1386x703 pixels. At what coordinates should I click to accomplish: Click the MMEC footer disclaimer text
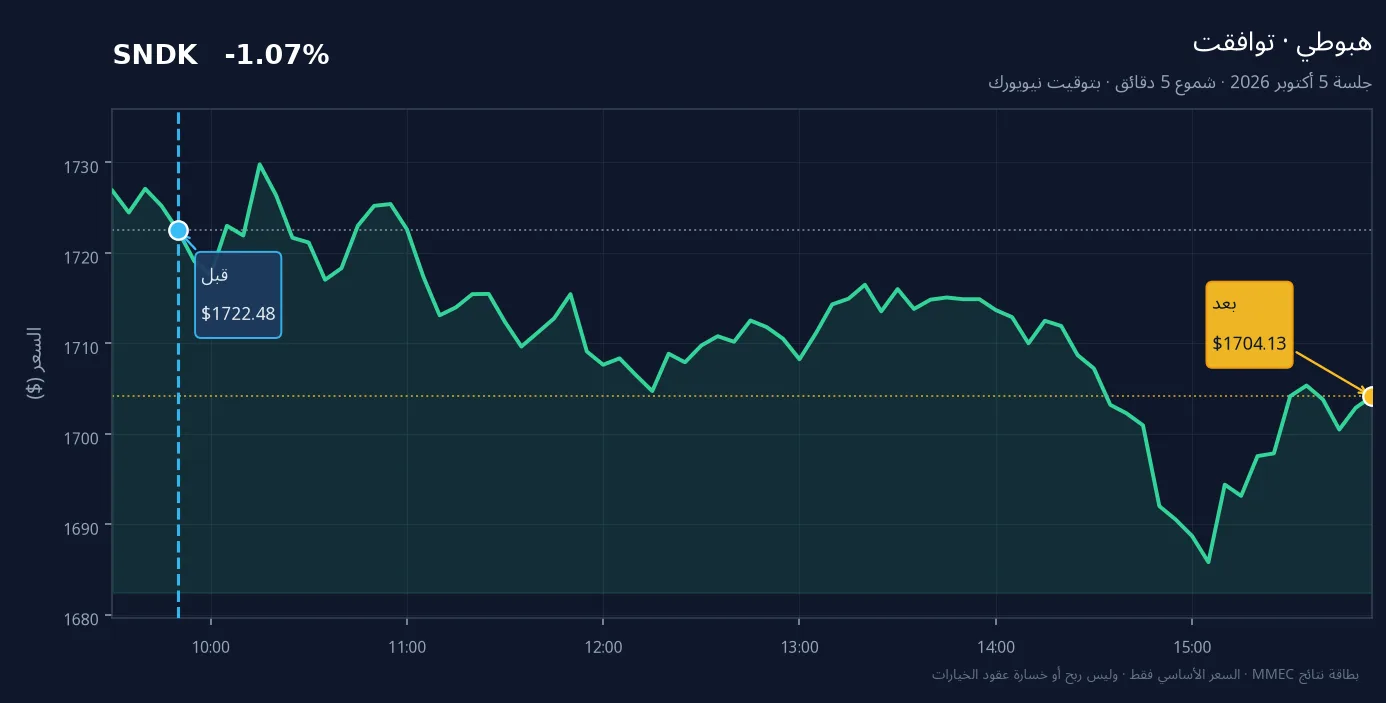(x=1145, y=675)
